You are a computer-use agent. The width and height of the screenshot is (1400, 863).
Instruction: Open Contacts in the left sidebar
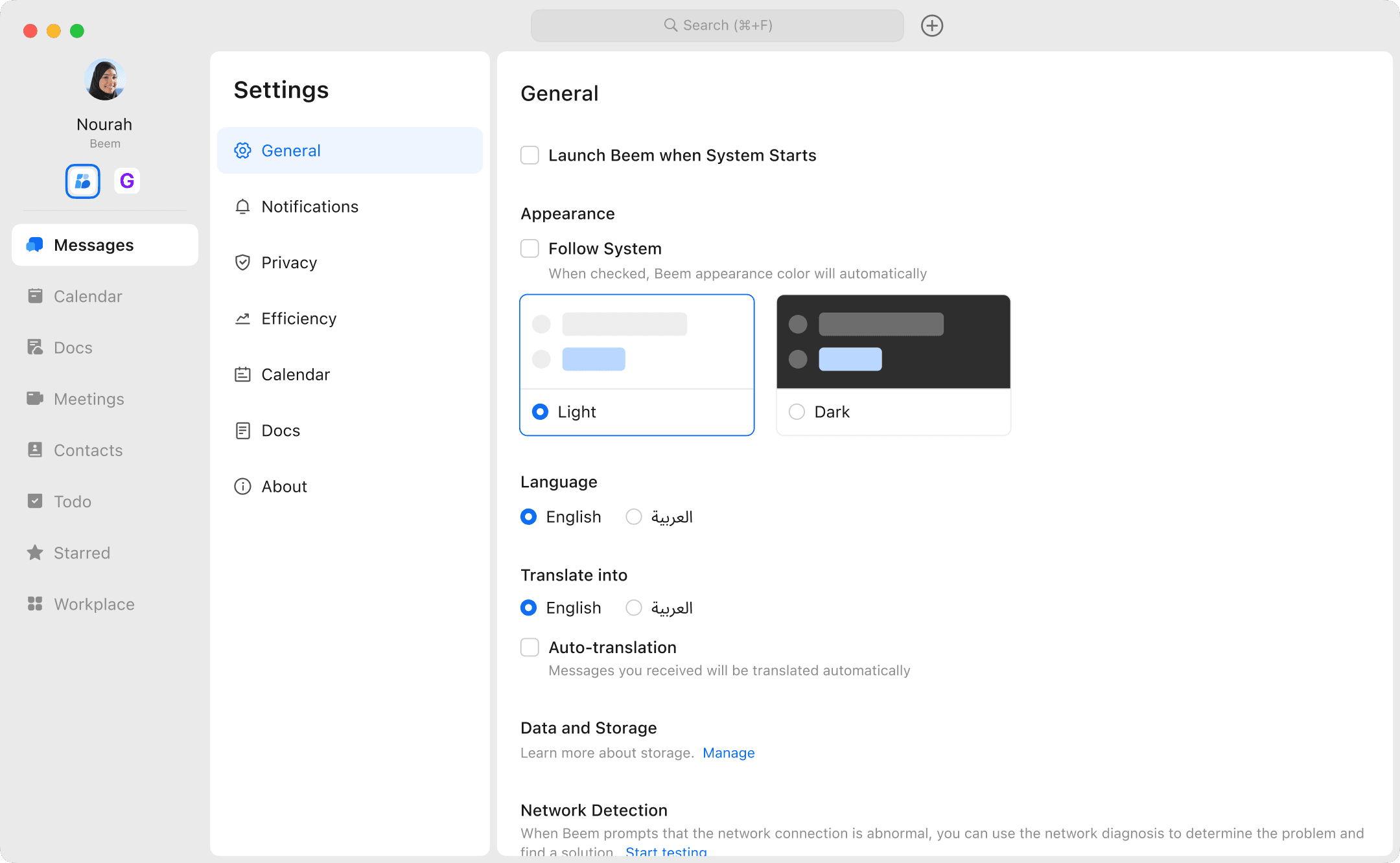[x=88, y=450]
